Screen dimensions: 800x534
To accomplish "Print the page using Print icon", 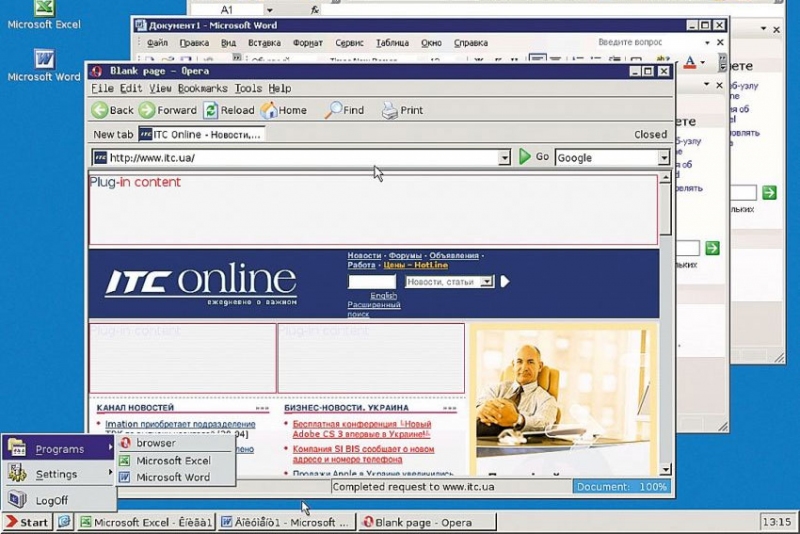I will (x=401, y=110).
